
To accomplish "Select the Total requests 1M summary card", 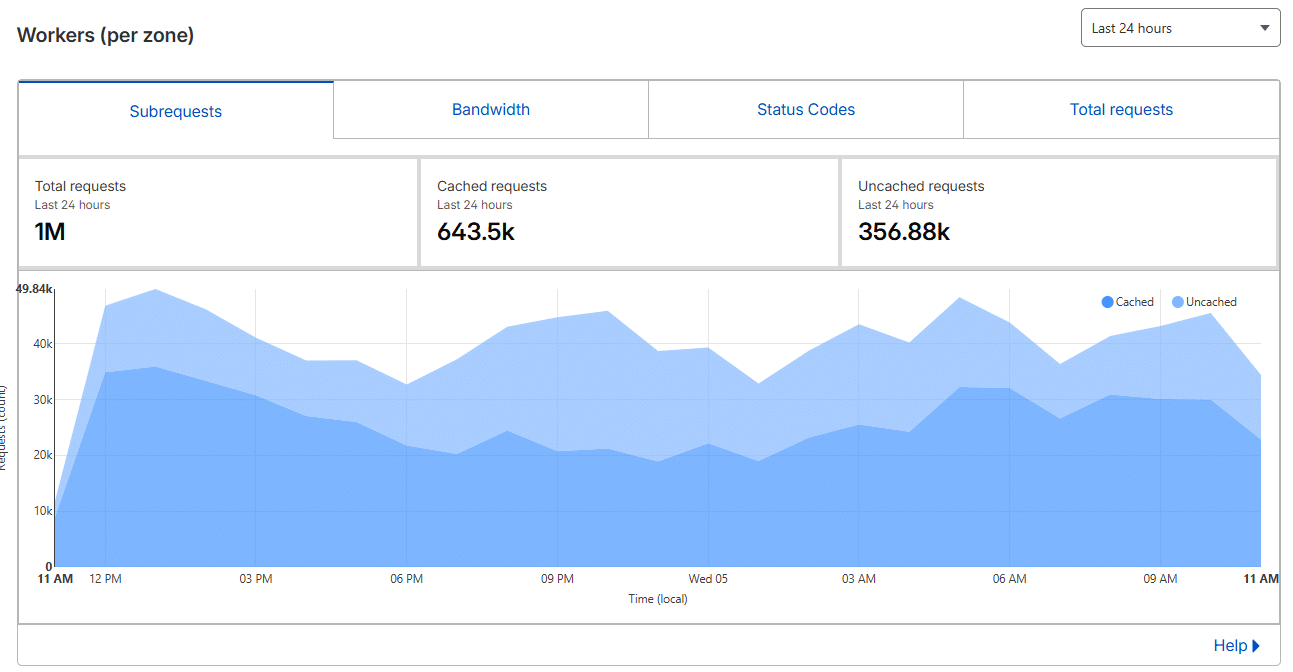I will (217, 212).
